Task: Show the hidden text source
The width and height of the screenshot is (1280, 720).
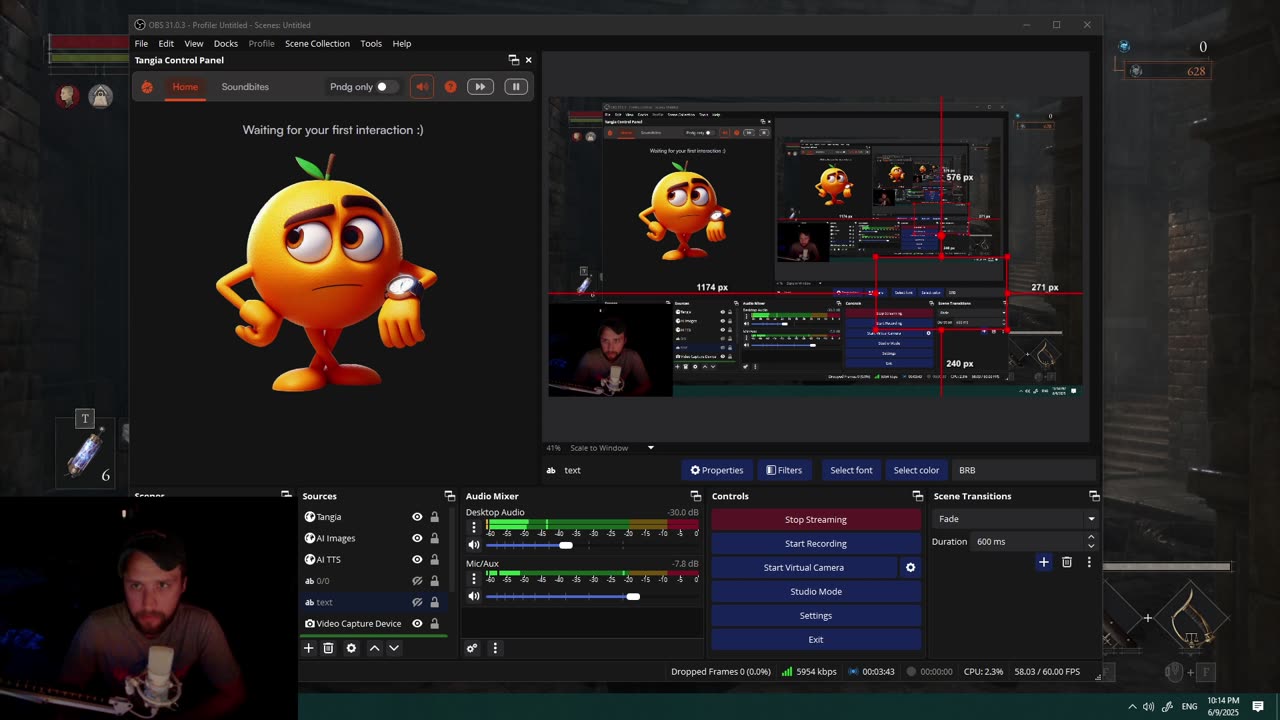Action: point(417,602)
